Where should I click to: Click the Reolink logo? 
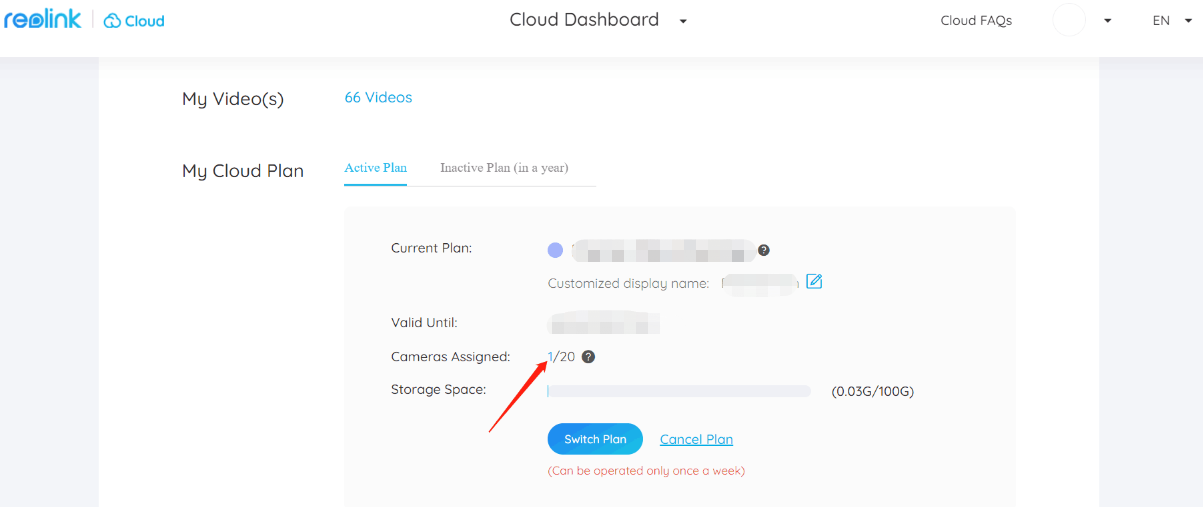coord(42,20)
